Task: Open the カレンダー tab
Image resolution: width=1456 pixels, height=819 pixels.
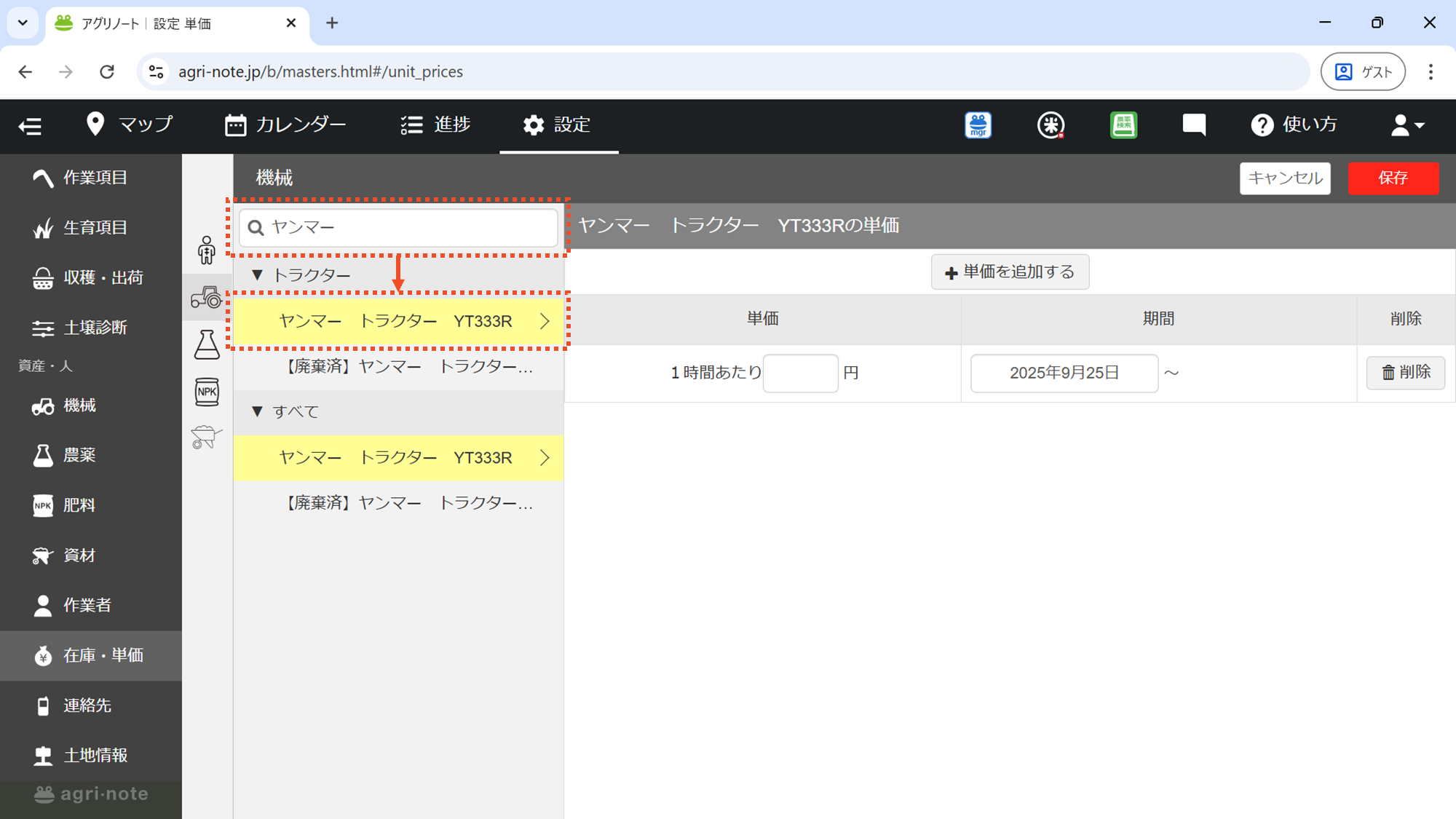Action: tap(285, 124)
